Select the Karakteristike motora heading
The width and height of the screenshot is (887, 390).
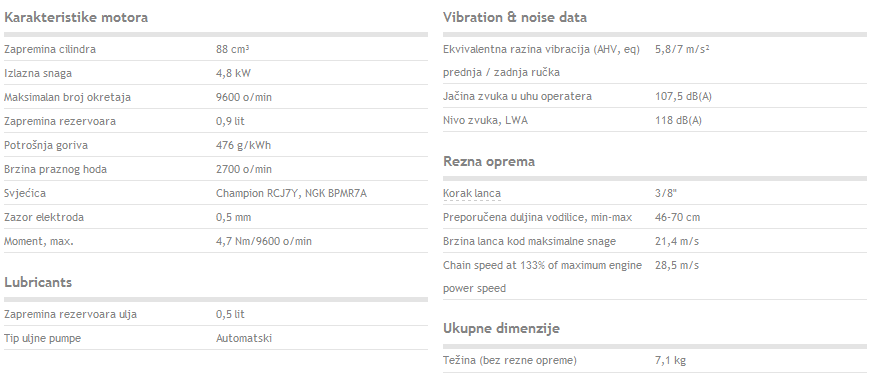[x=76, y=18]
